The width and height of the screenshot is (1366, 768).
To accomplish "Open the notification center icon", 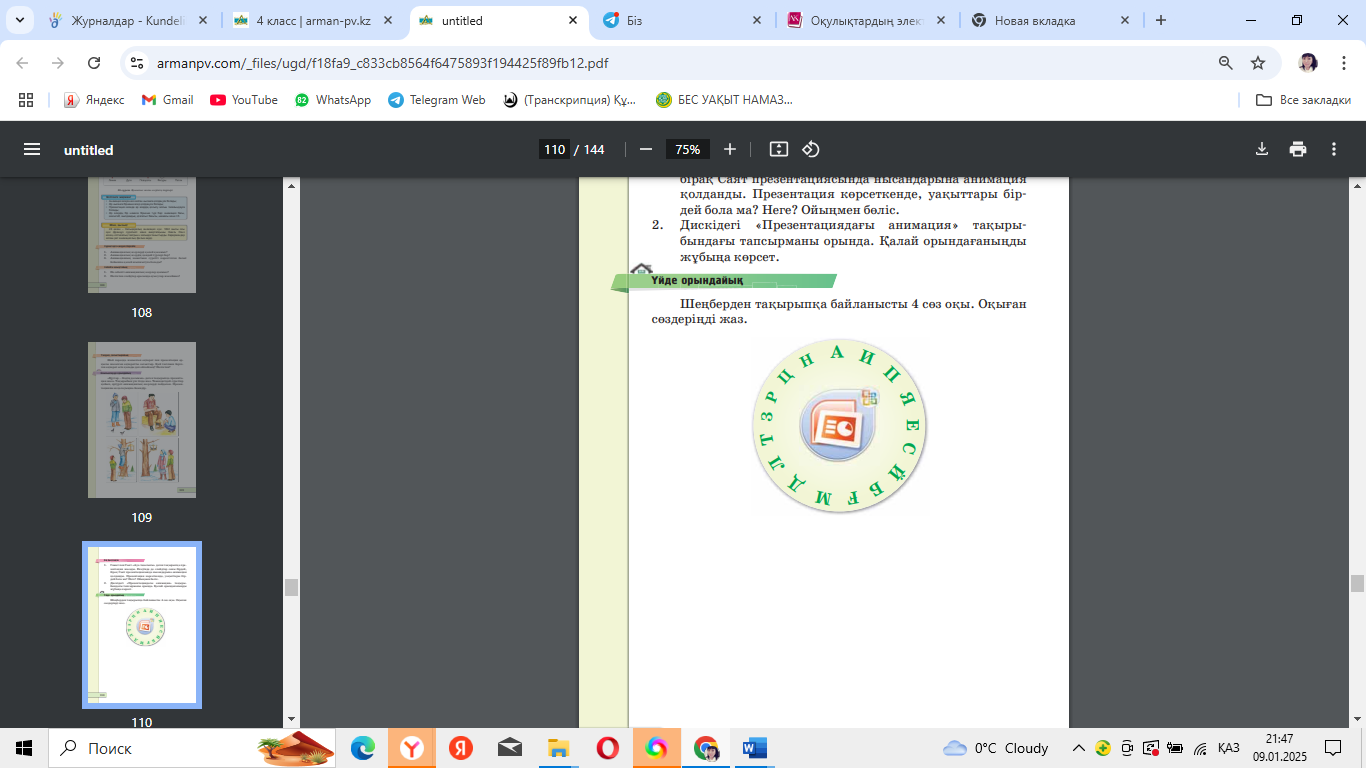I will click(1332, 748).
